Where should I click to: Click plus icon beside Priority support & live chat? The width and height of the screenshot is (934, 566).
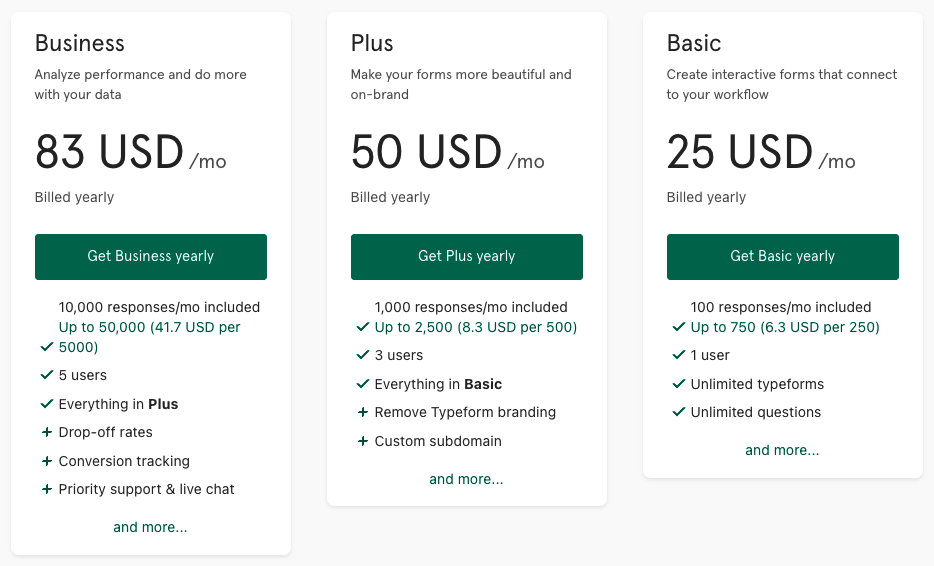pyautogui.click(x=46, y=489)
